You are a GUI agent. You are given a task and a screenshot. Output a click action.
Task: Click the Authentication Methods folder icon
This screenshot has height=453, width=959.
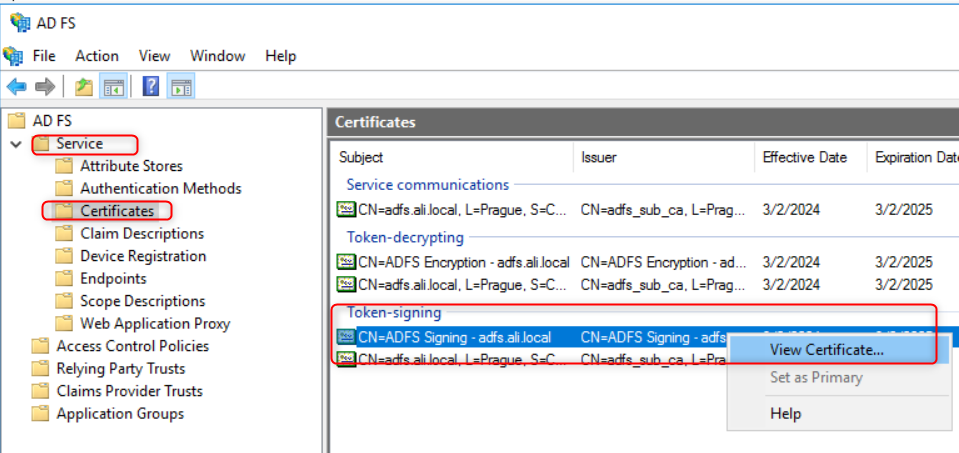64,189
